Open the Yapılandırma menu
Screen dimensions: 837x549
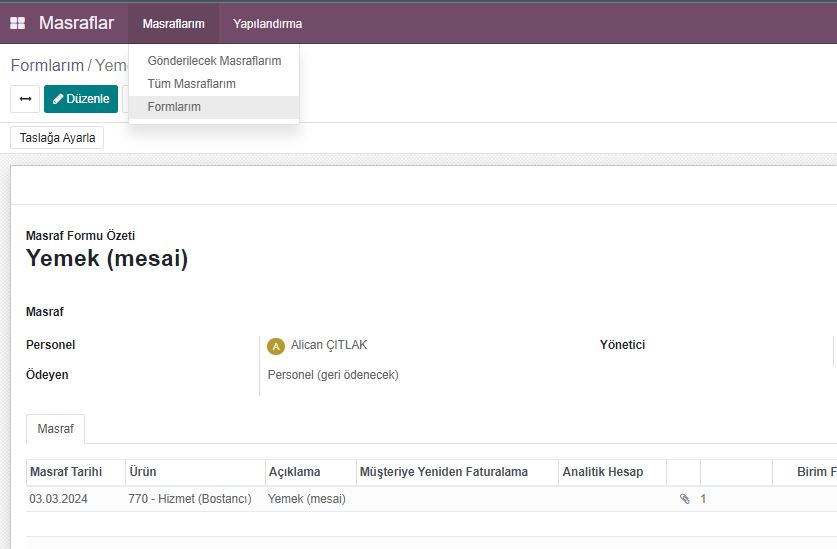267,23
